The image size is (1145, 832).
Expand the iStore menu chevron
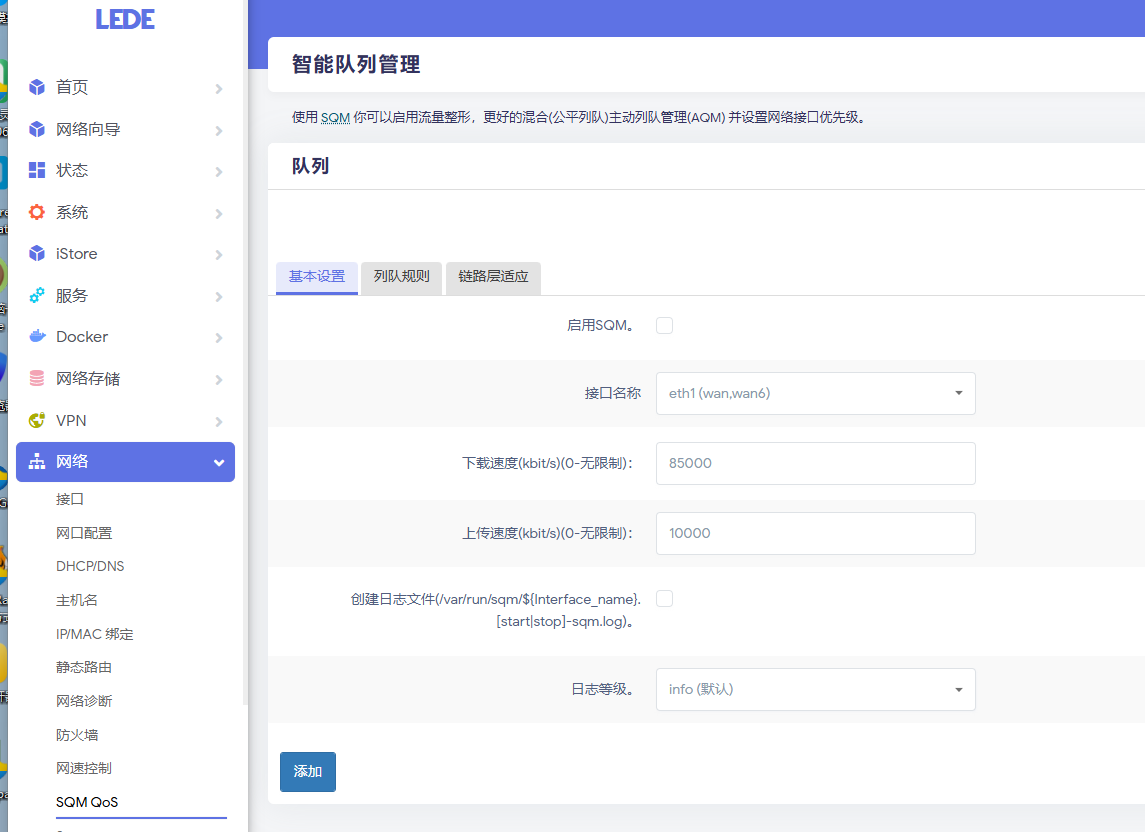point(219,254)
